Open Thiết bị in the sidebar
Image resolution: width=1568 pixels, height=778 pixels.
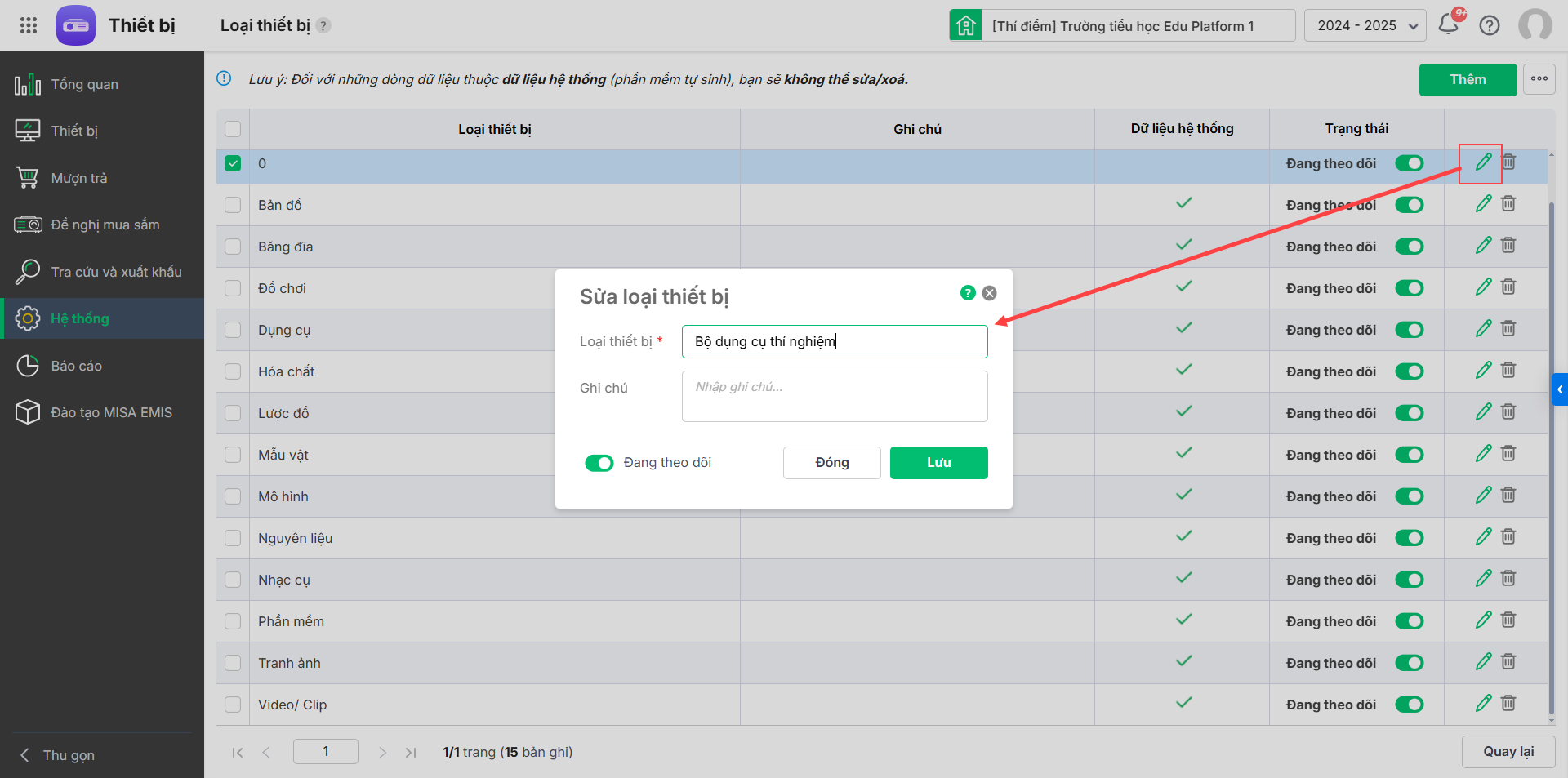tap(102, 131)
